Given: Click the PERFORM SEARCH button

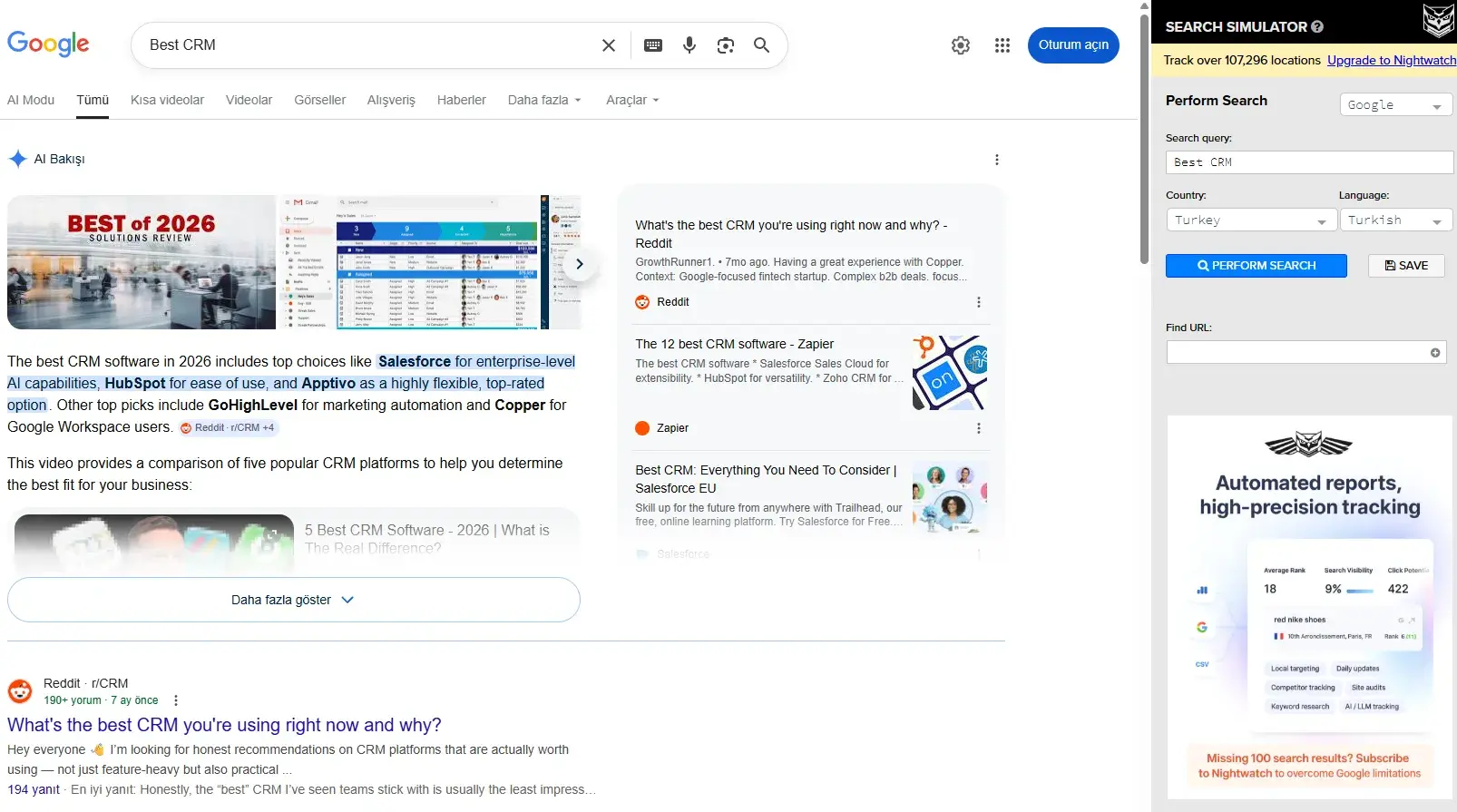Looking at the screenshot, I should pyautogui.click(x=1256, y=266).
